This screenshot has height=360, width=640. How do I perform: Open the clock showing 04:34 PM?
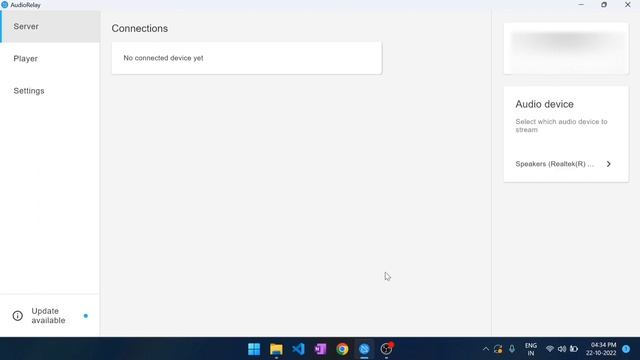click(601, 349)
